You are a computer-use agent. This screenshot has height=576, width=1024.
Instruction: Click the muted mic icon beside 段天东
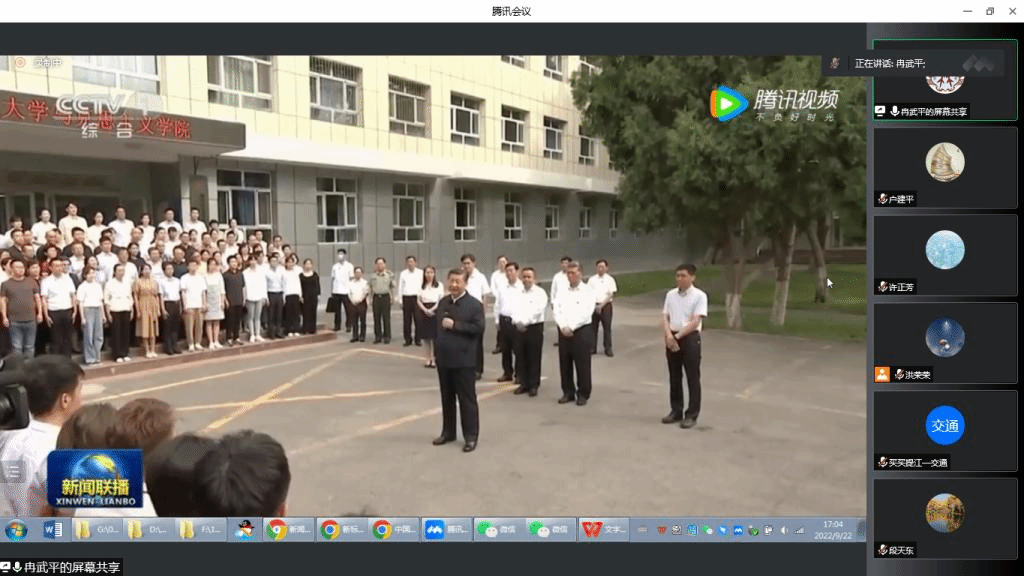coord(883,550)
